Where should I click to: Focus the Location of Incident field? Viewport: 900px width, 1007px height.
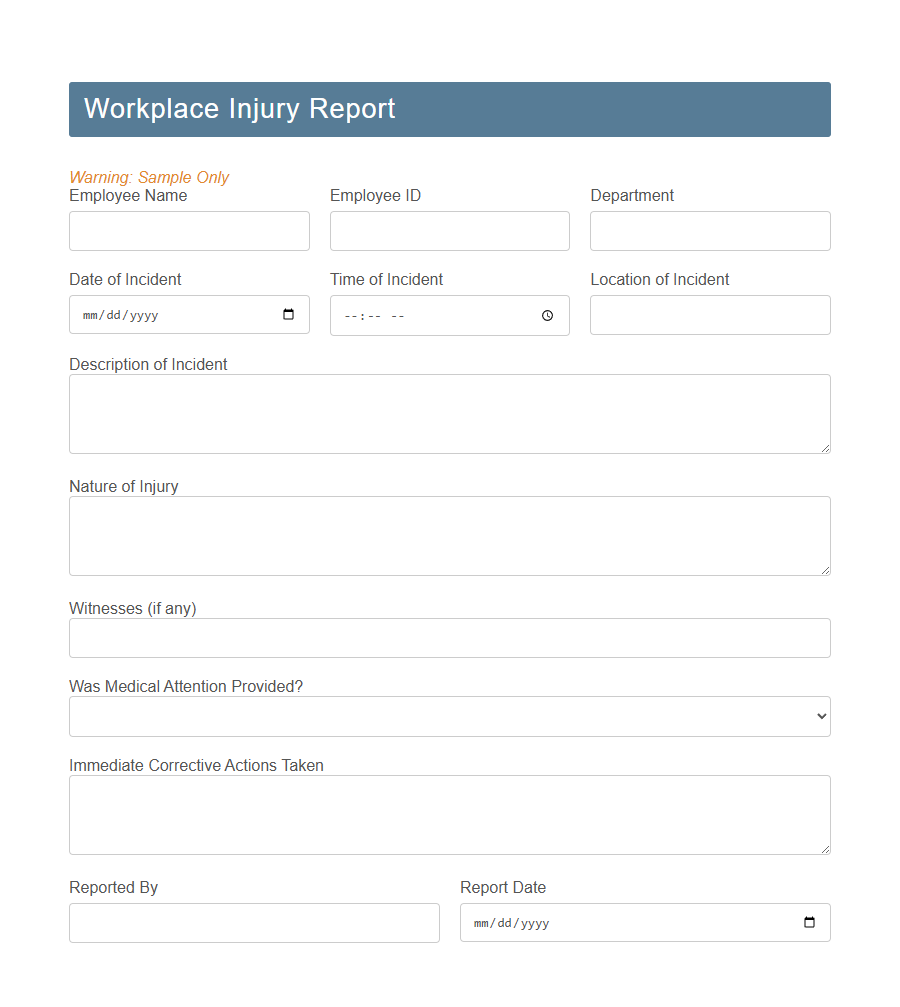coord(710,315)
